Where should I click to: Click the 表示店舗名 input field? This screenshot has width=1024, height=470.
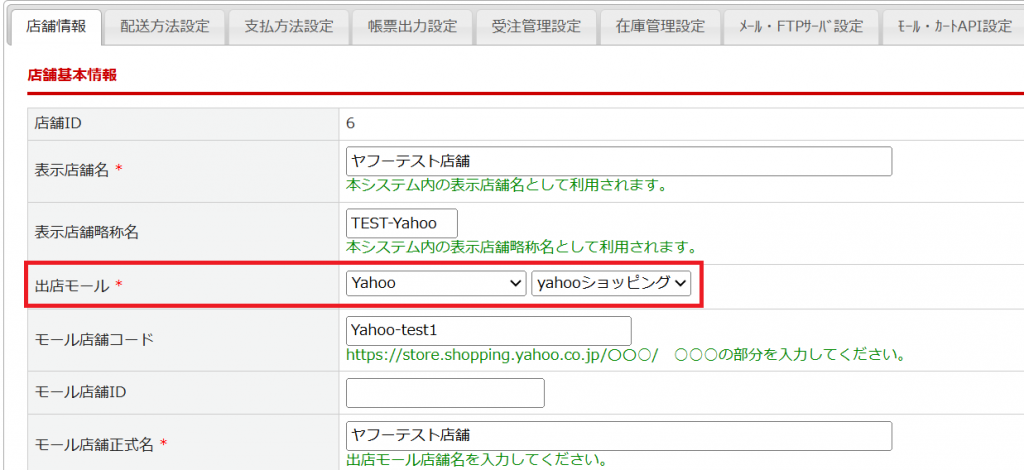coord(618,161)
